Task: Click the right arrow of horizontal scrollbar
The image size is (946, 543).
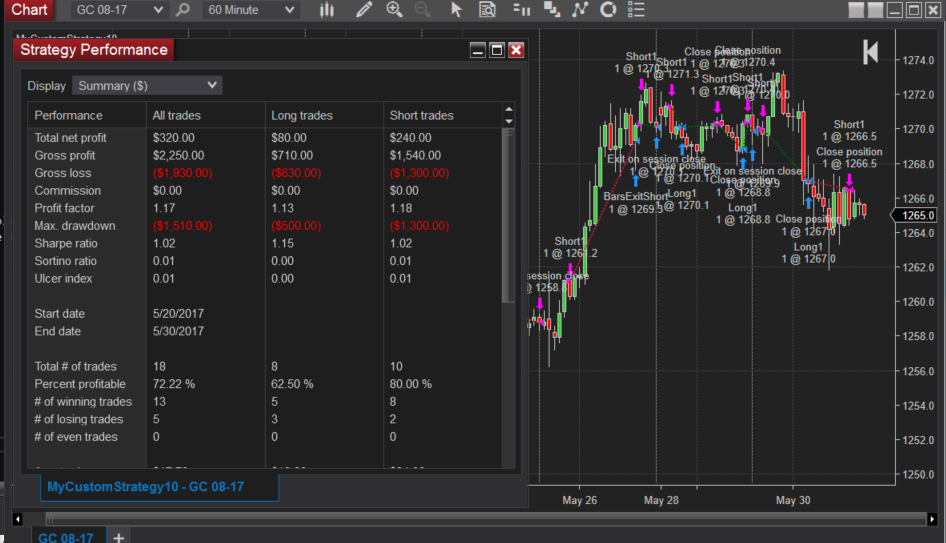Action: point(929,518)
